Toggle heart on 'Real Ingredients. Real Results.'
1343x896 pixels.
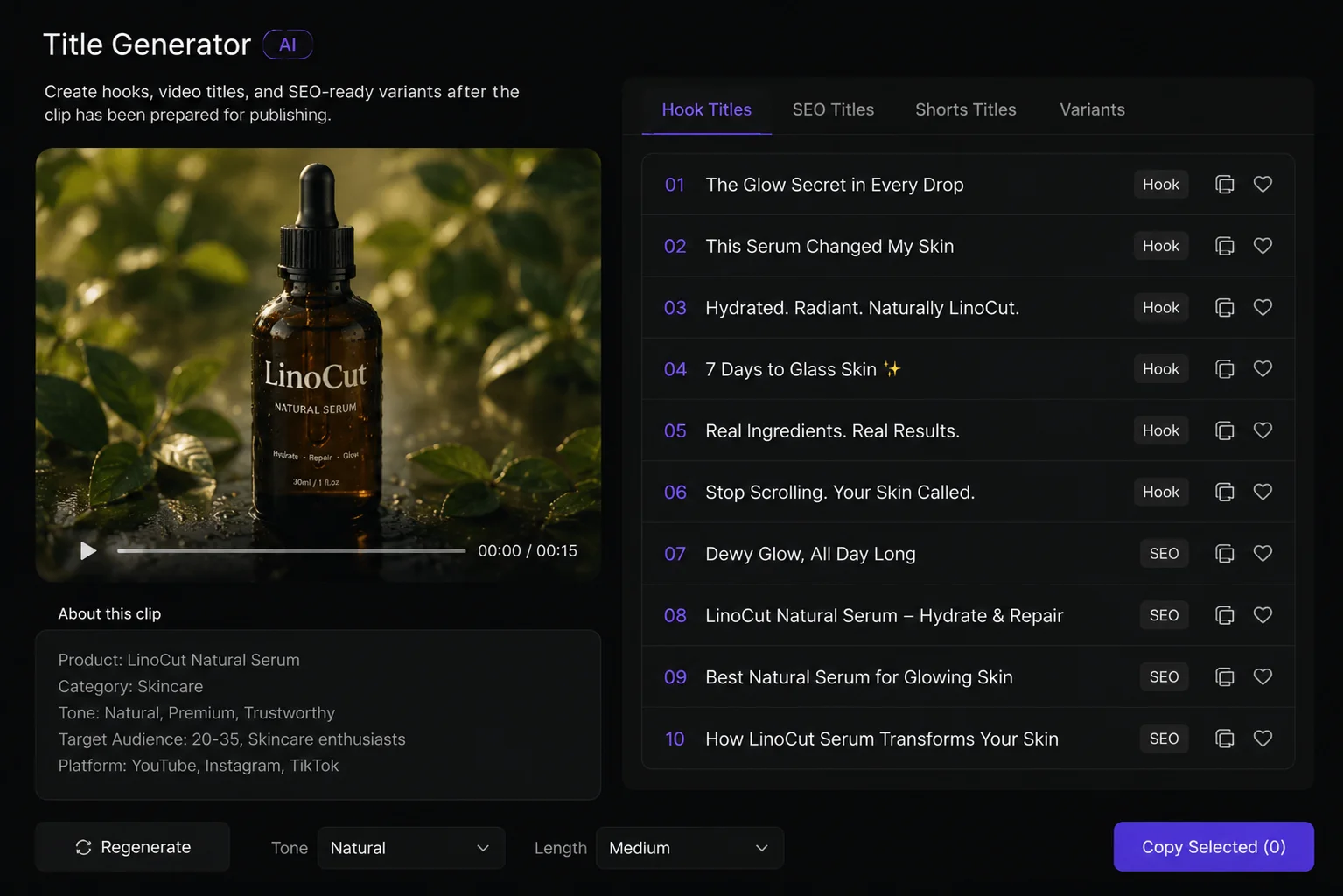(x=1263, y=430)
